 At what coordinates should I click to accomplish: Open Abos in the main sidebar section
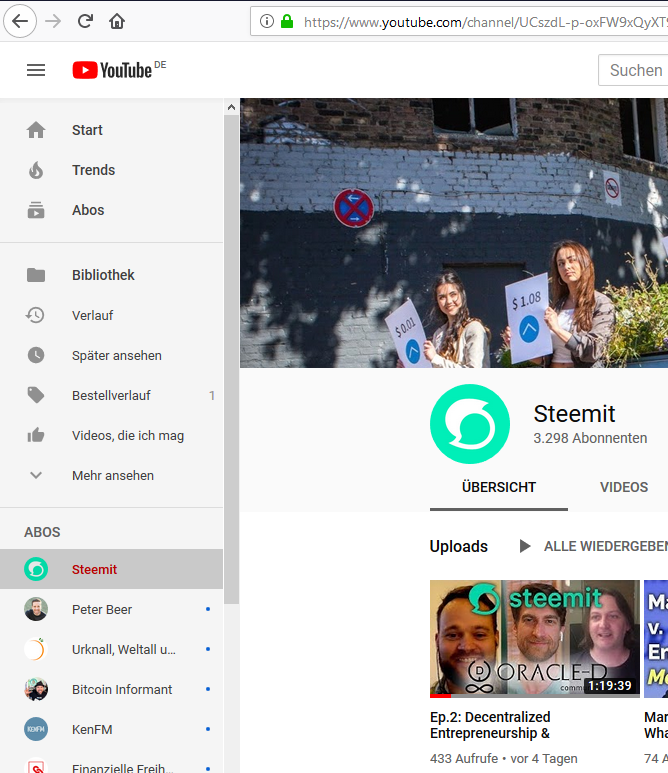click(111, 210)
